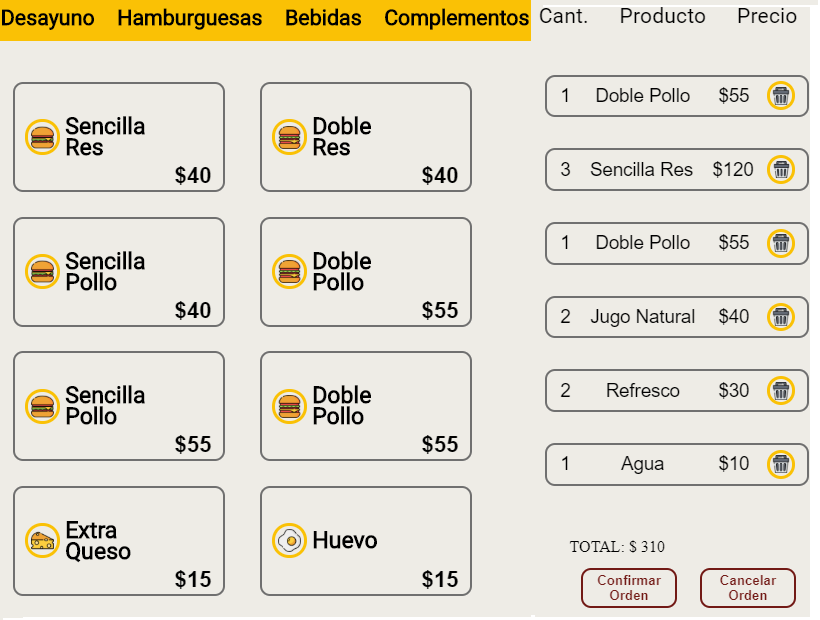
Task: Click the trash icon beside Refresco
Action: tap(781, 391)
